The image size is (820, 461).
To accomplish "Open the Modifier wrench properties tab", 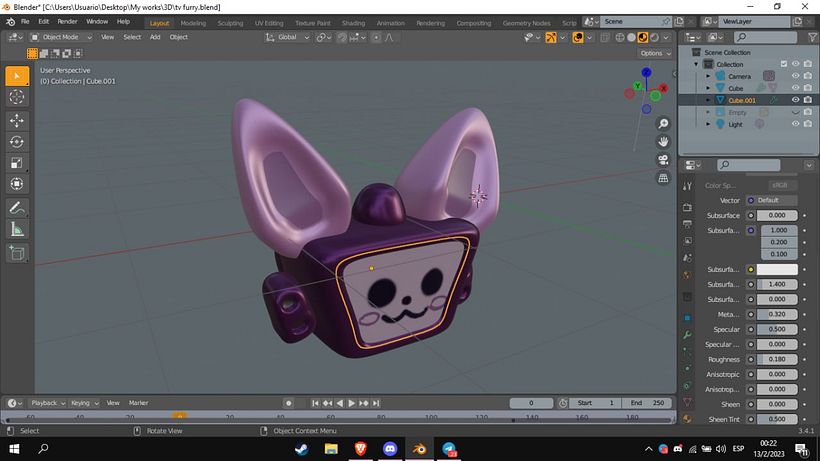I will click(x=688, y=335).
